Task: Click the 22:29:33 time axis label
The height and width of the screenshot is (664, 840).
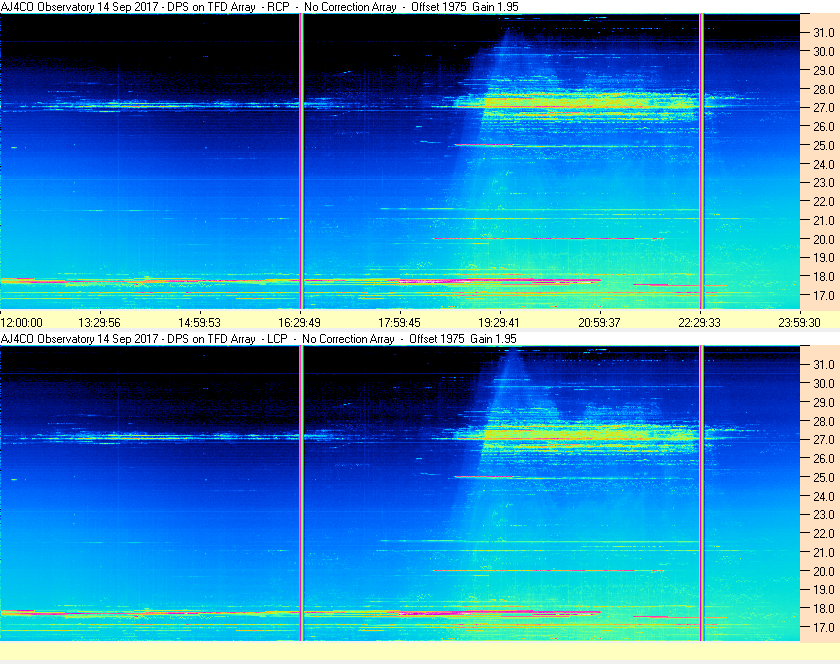Action: point(699,323)
